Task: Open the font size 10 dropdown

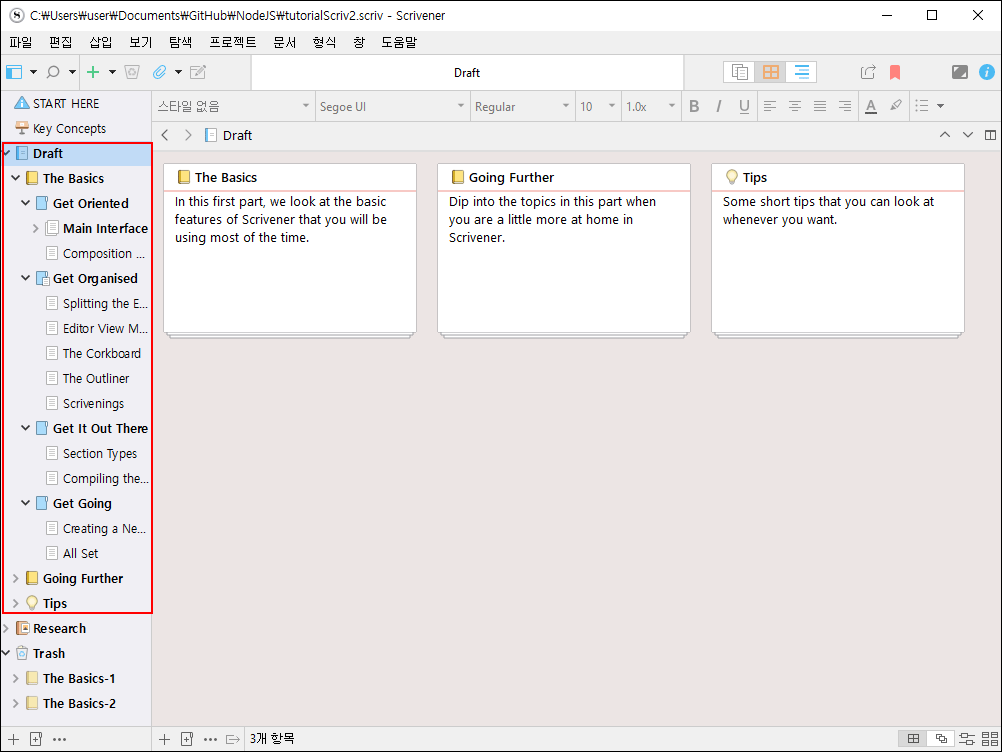Action: 597,106
